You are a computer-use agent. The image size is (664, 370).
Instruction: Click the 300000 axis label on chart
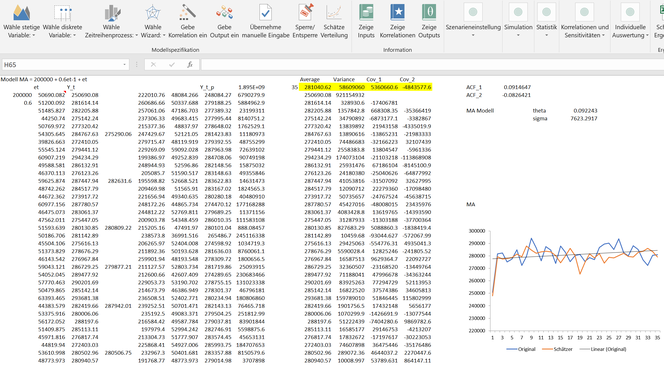(476, 231)
